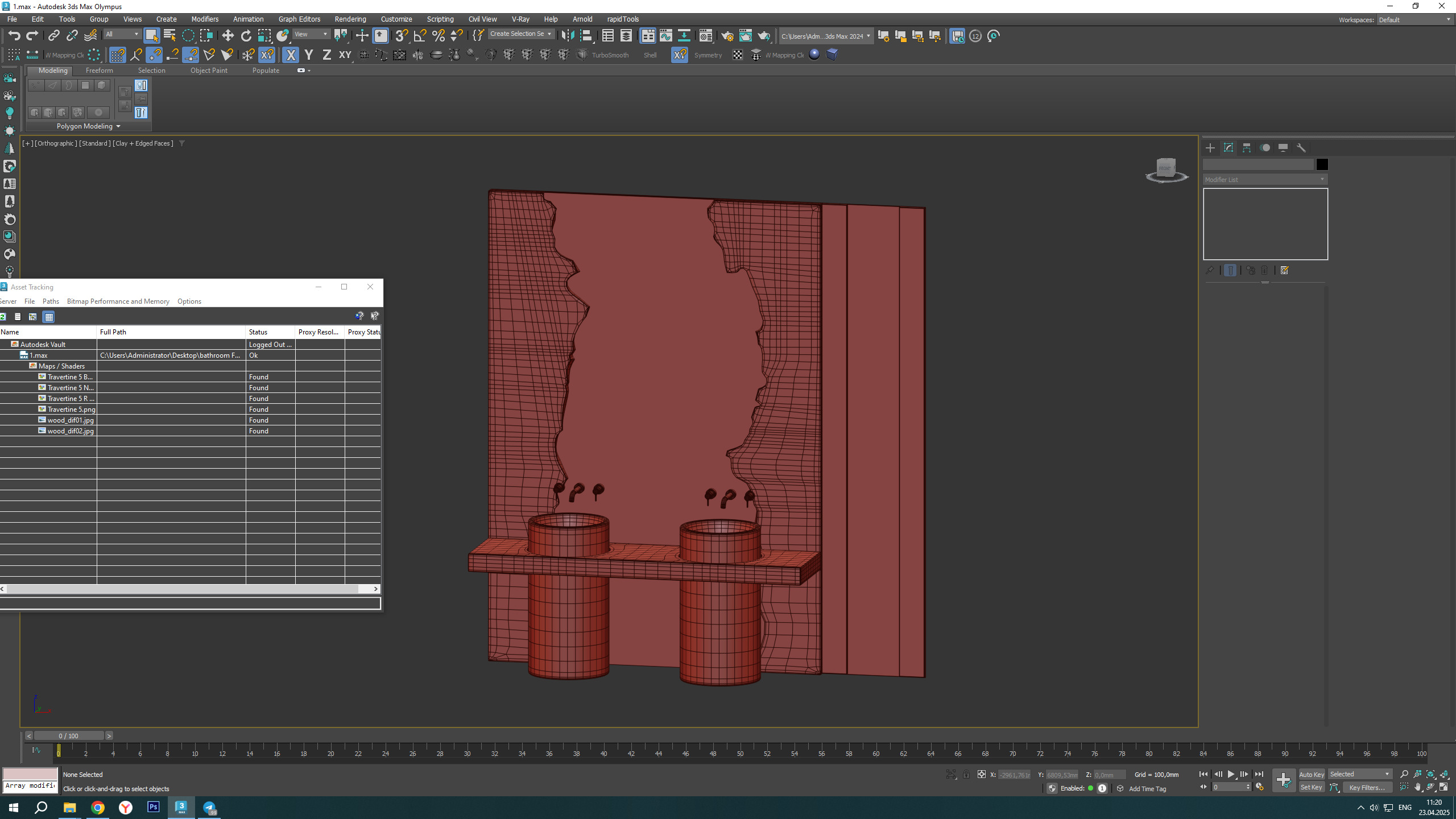Click the black object color swatch
Viewport: 1456px width, 819px height.
click(x=1322, y=164)
